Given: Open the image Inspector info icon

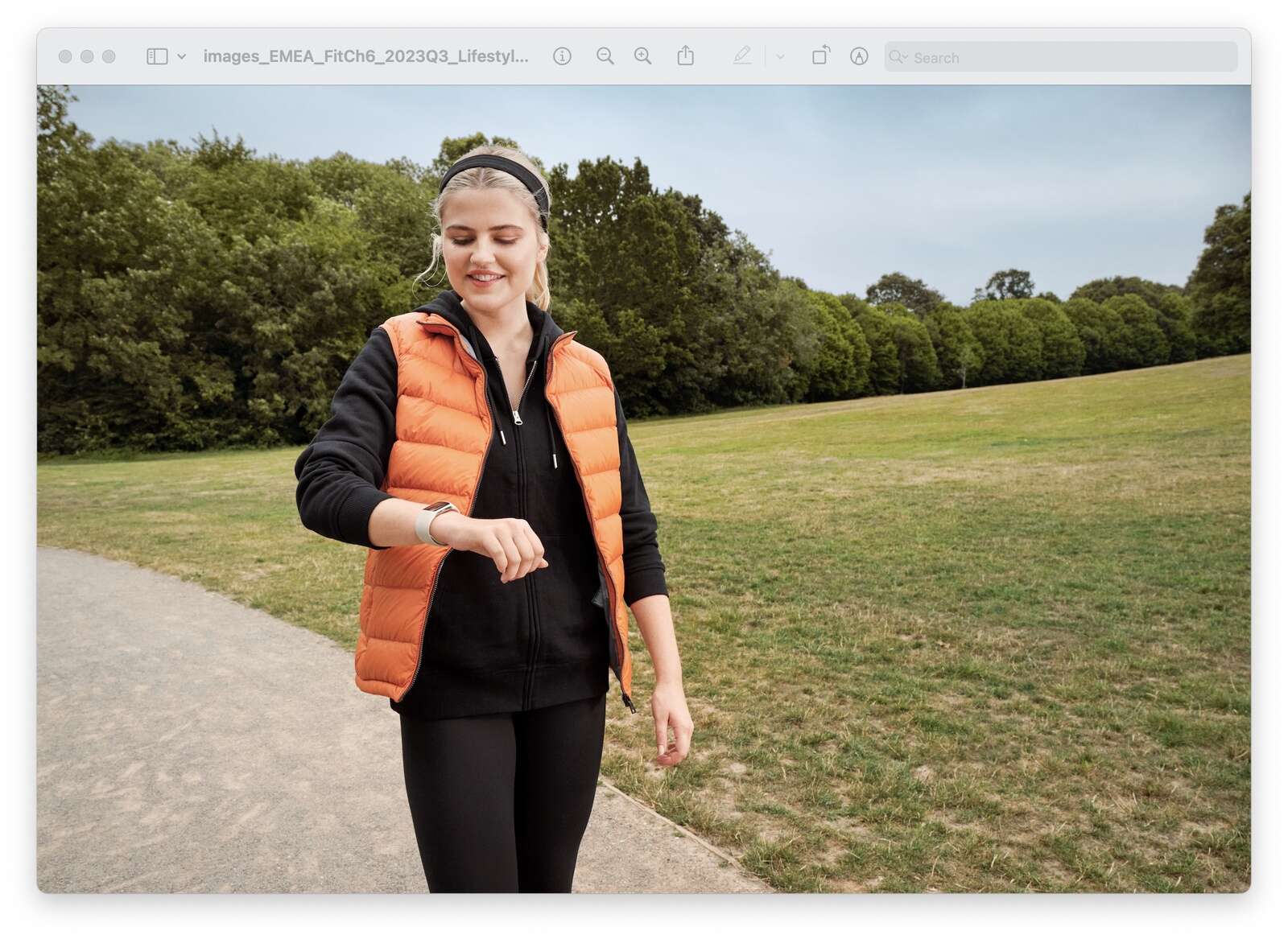Looking at the screenshot, I should pos(562,56).
